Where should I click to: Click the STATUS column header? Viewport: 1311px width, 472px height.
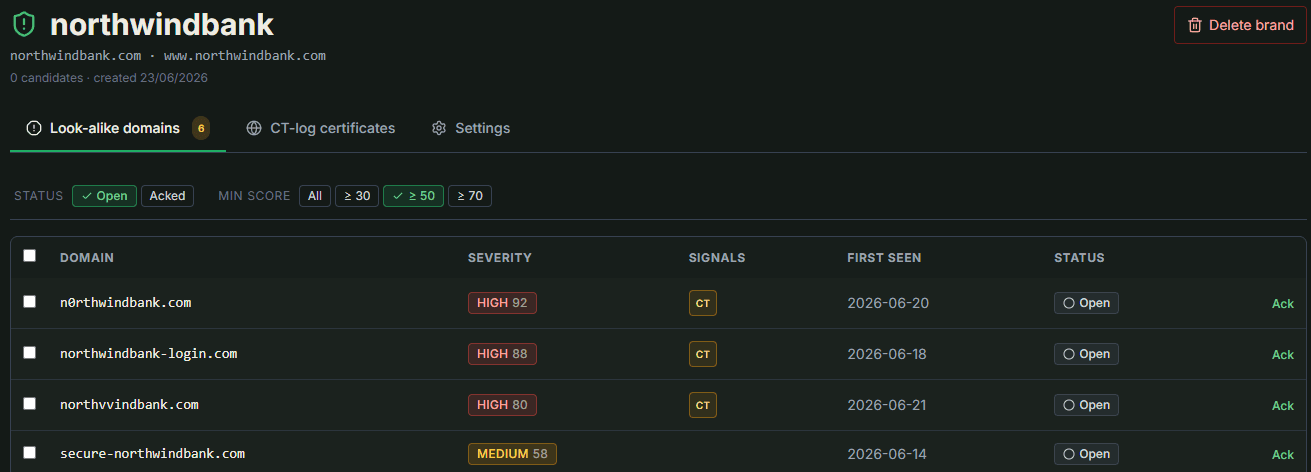click(1079, 257)
